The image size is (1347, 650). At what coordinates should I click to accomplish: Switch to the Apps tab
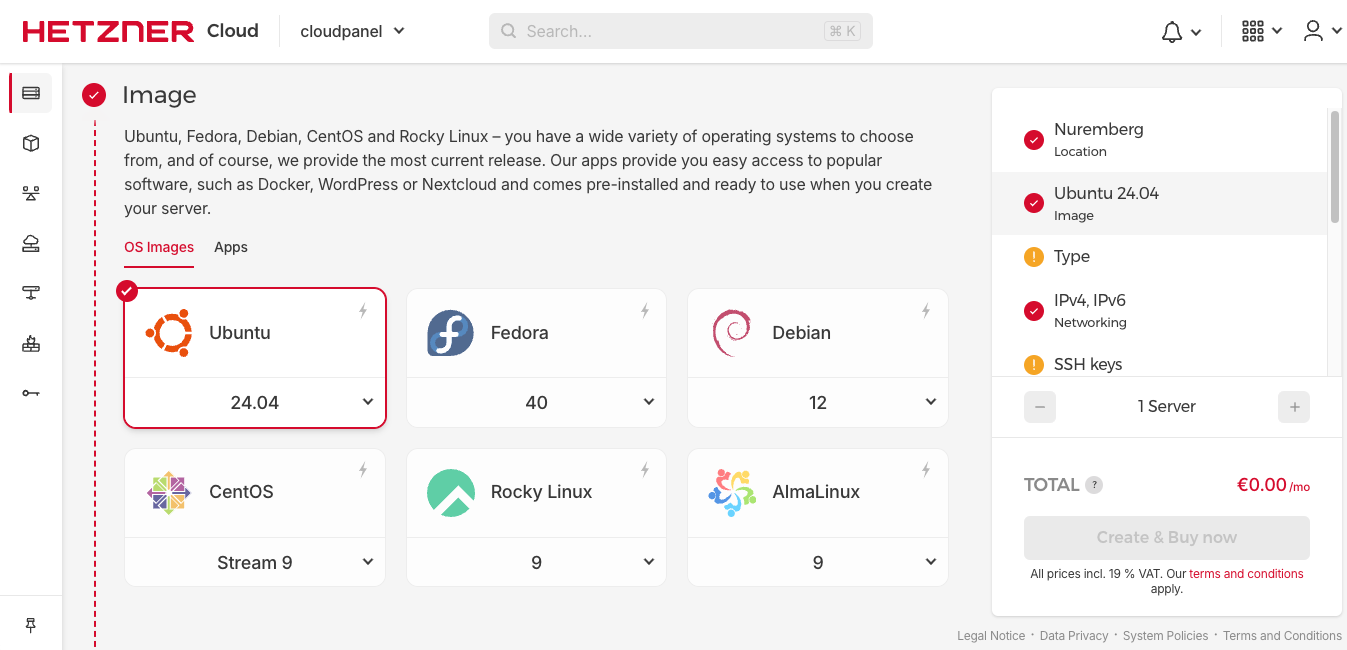[x=231, y=247]
